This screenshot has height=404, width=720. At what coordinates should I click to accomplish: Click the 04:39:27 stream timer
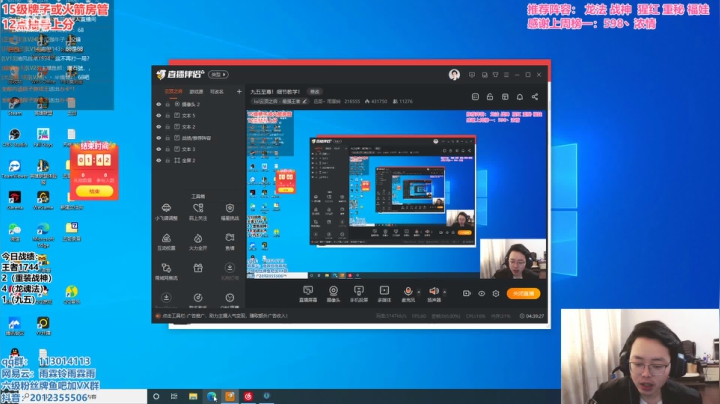532,316
